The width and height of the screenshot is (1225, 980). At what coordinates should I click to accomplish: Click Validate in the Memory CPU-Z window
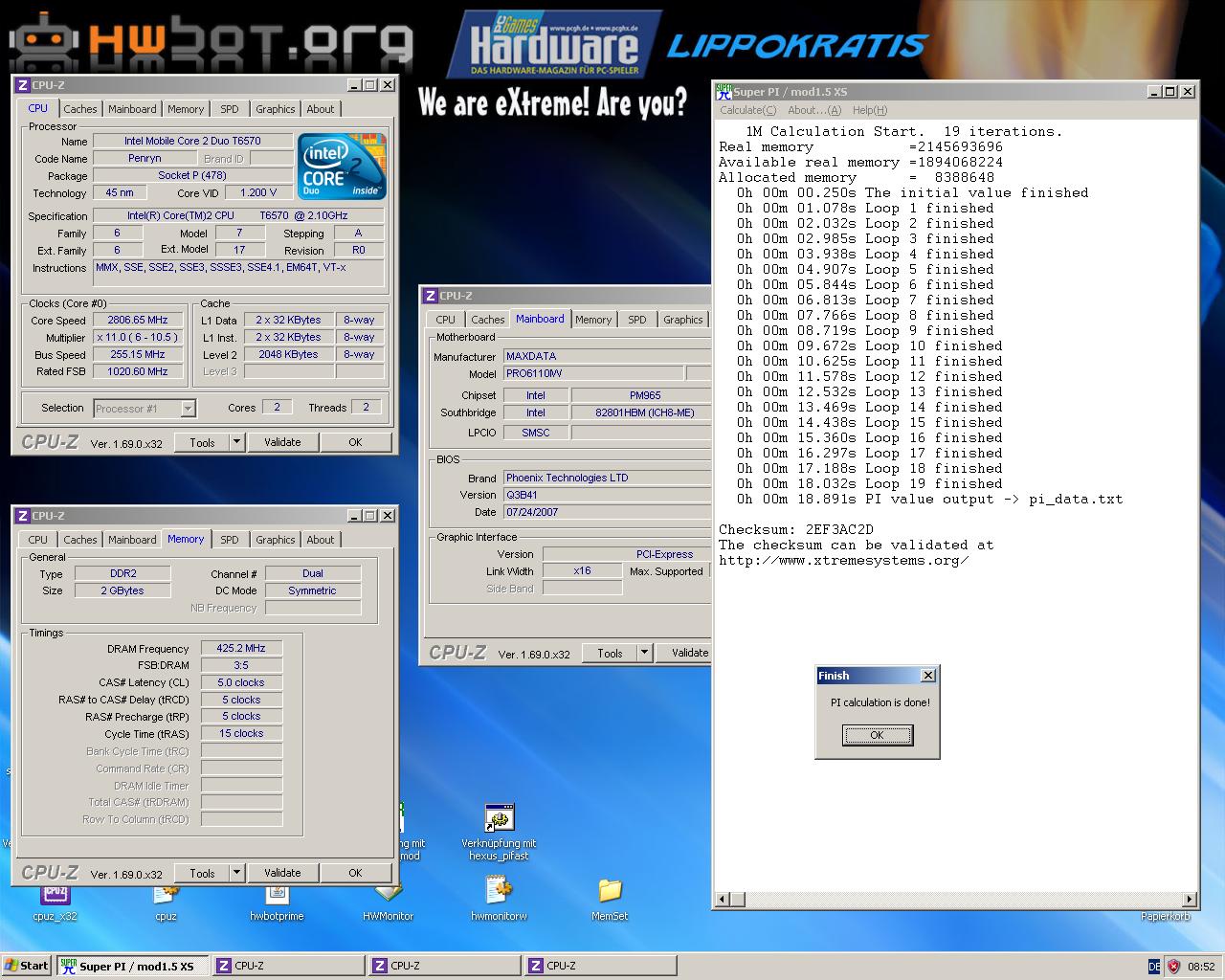pos(282,873)
